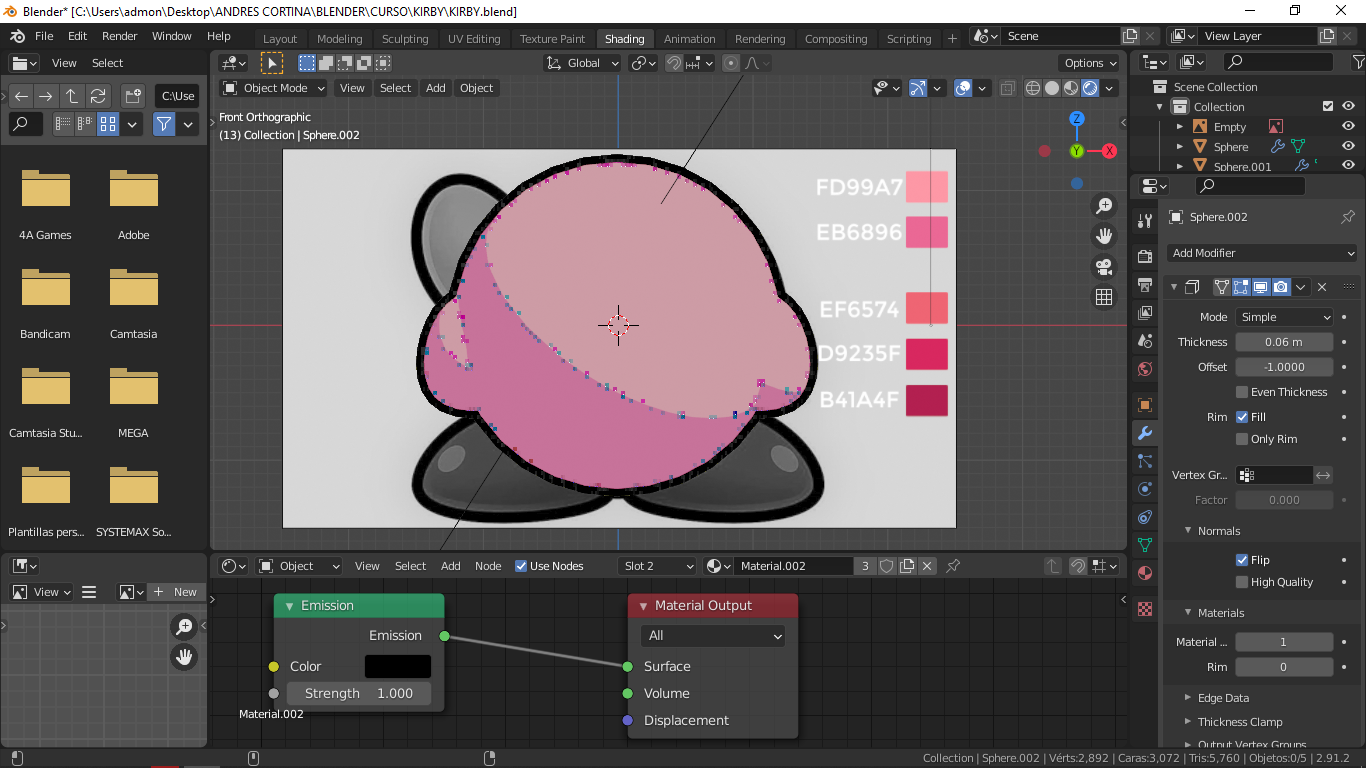
Task: Toggle X-ray view in viewport header
Action: (x=1007, y=88)
